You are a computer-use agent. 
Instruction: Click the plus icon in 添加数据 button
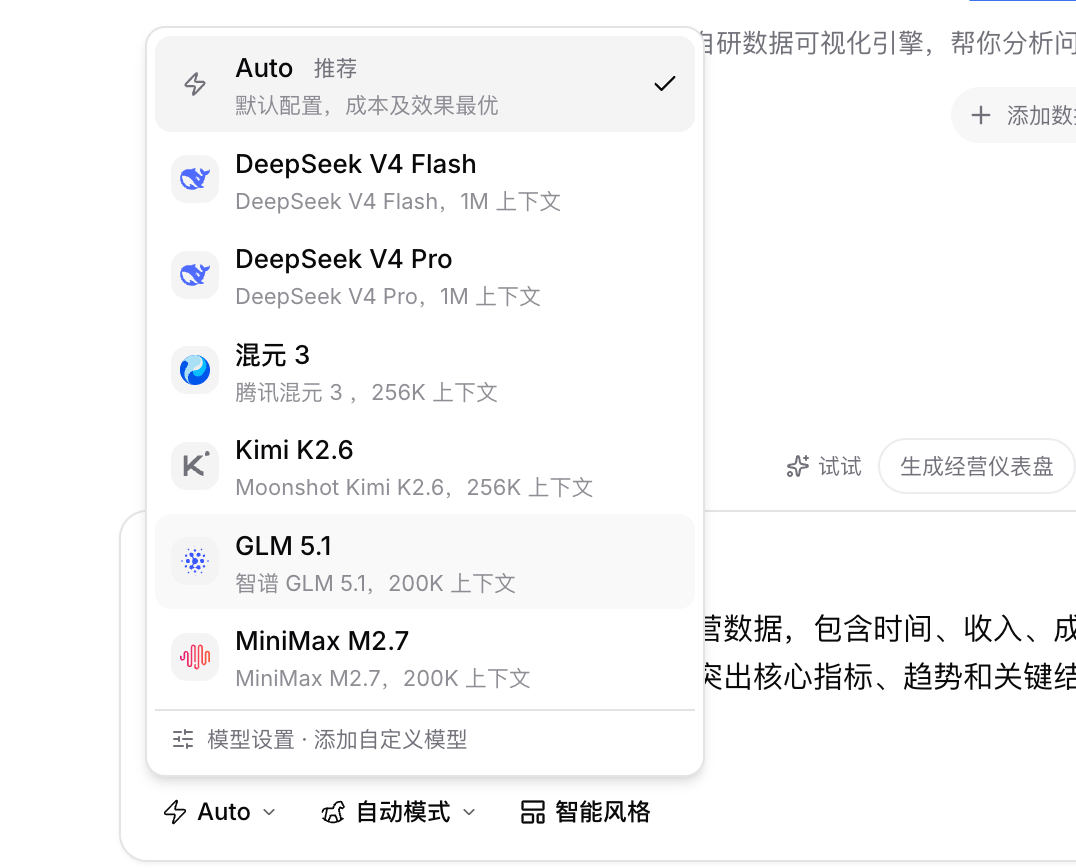(x=981, y=115)
